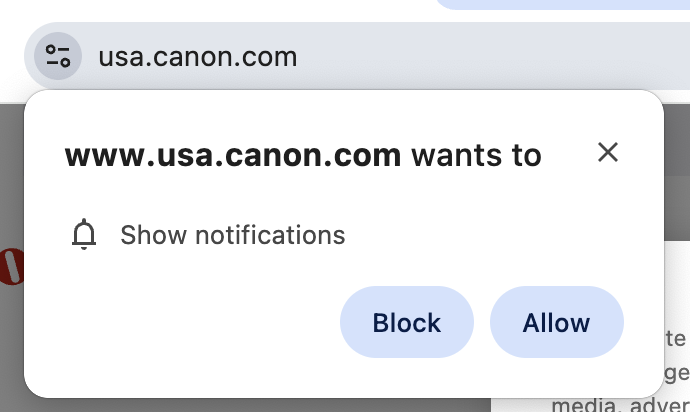Click the red circular icon behind the popup

pos(10,267)
